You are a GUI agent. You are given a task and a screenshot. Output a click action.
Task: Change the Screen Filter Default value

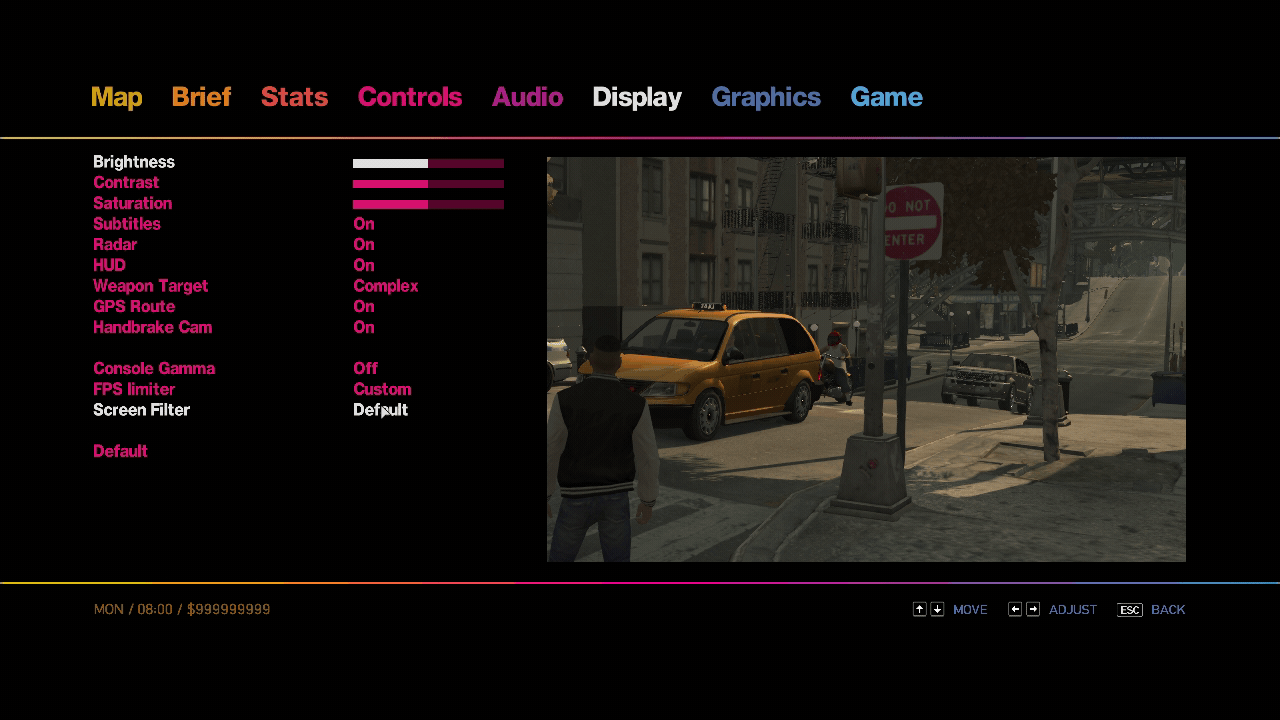point(380,410)
